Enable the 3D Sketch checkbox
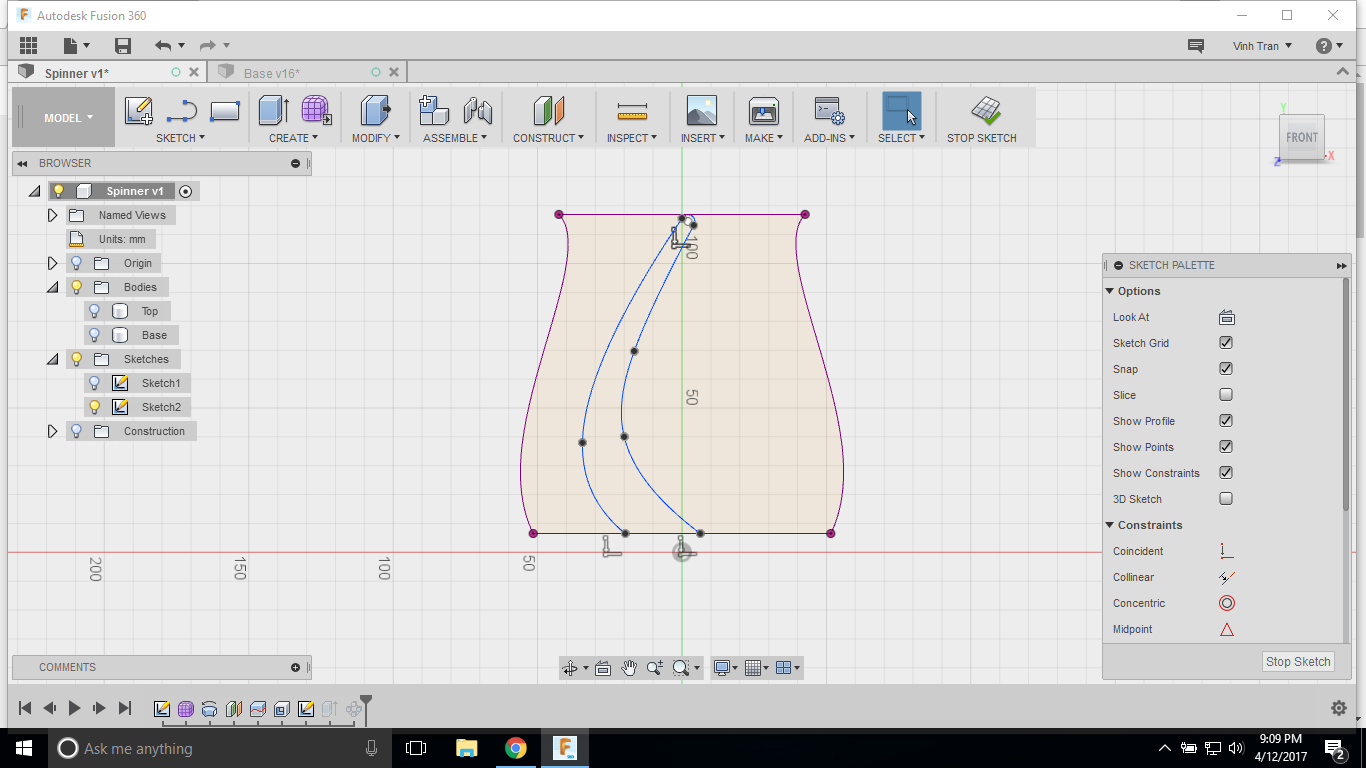 pos(1226,499)
